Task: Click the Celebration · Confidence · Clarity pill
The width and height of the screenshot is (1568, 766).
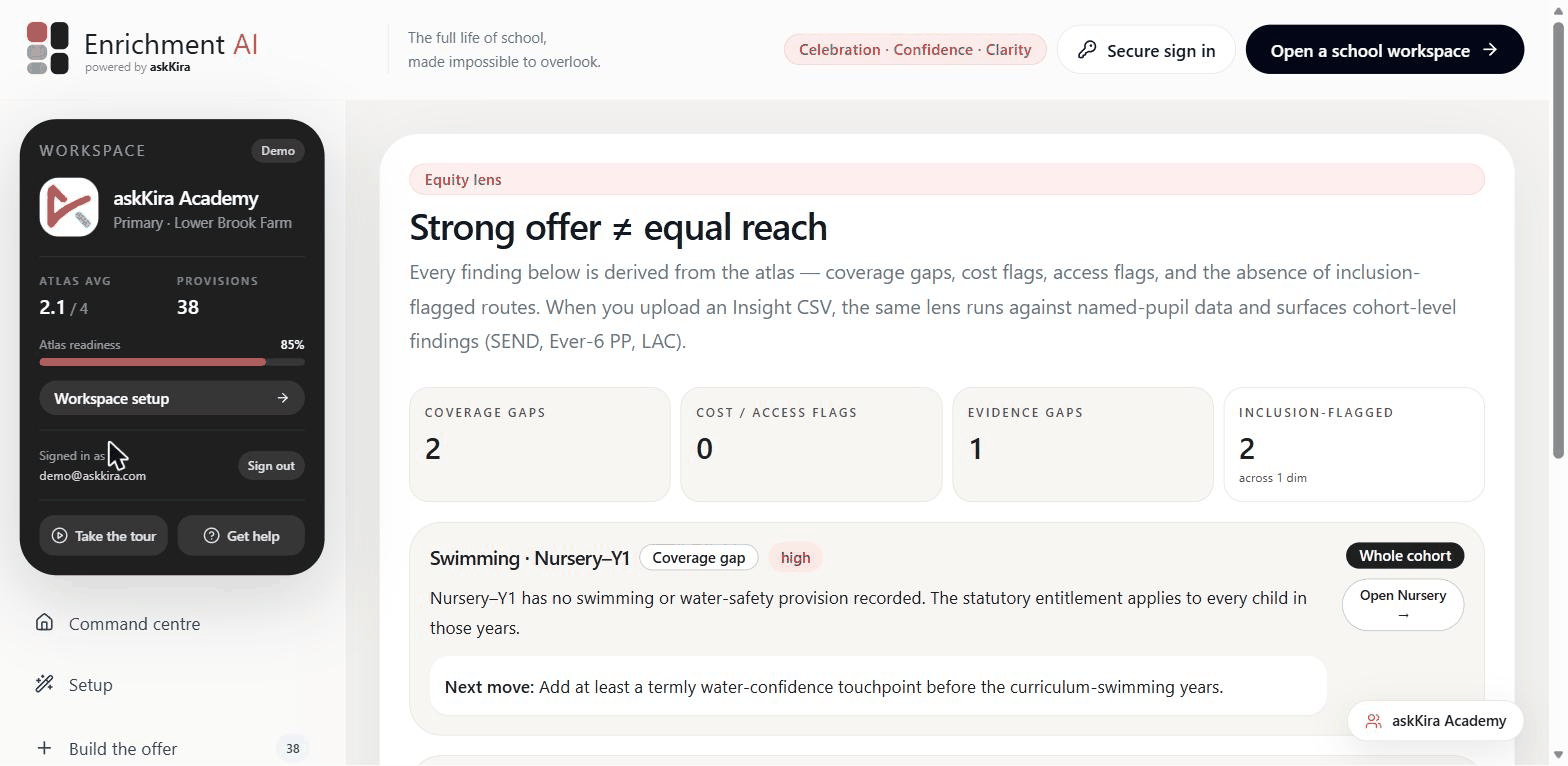Action: (915, 50)
